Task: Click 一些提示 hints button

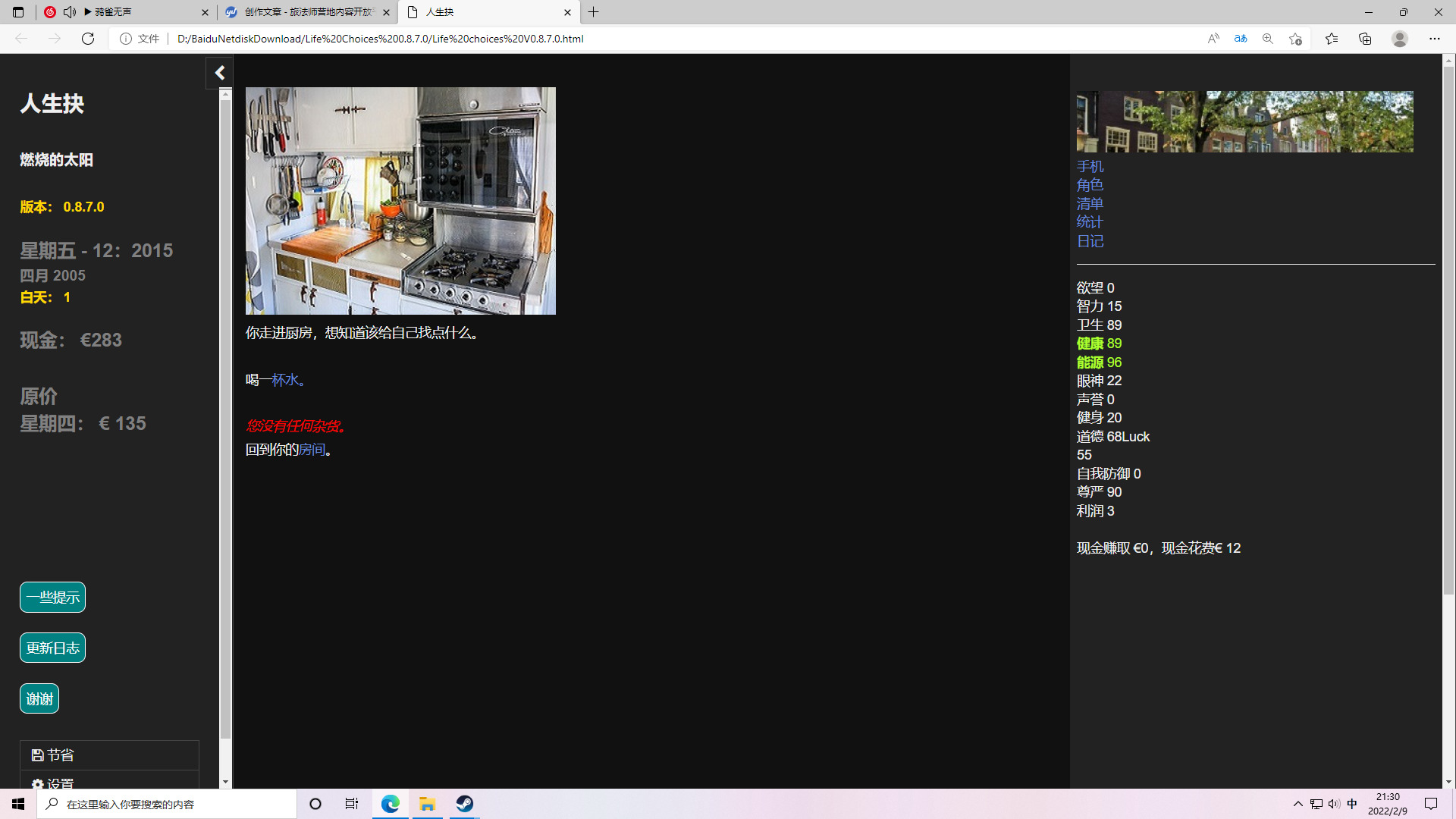Action: (x=52, y=598)
